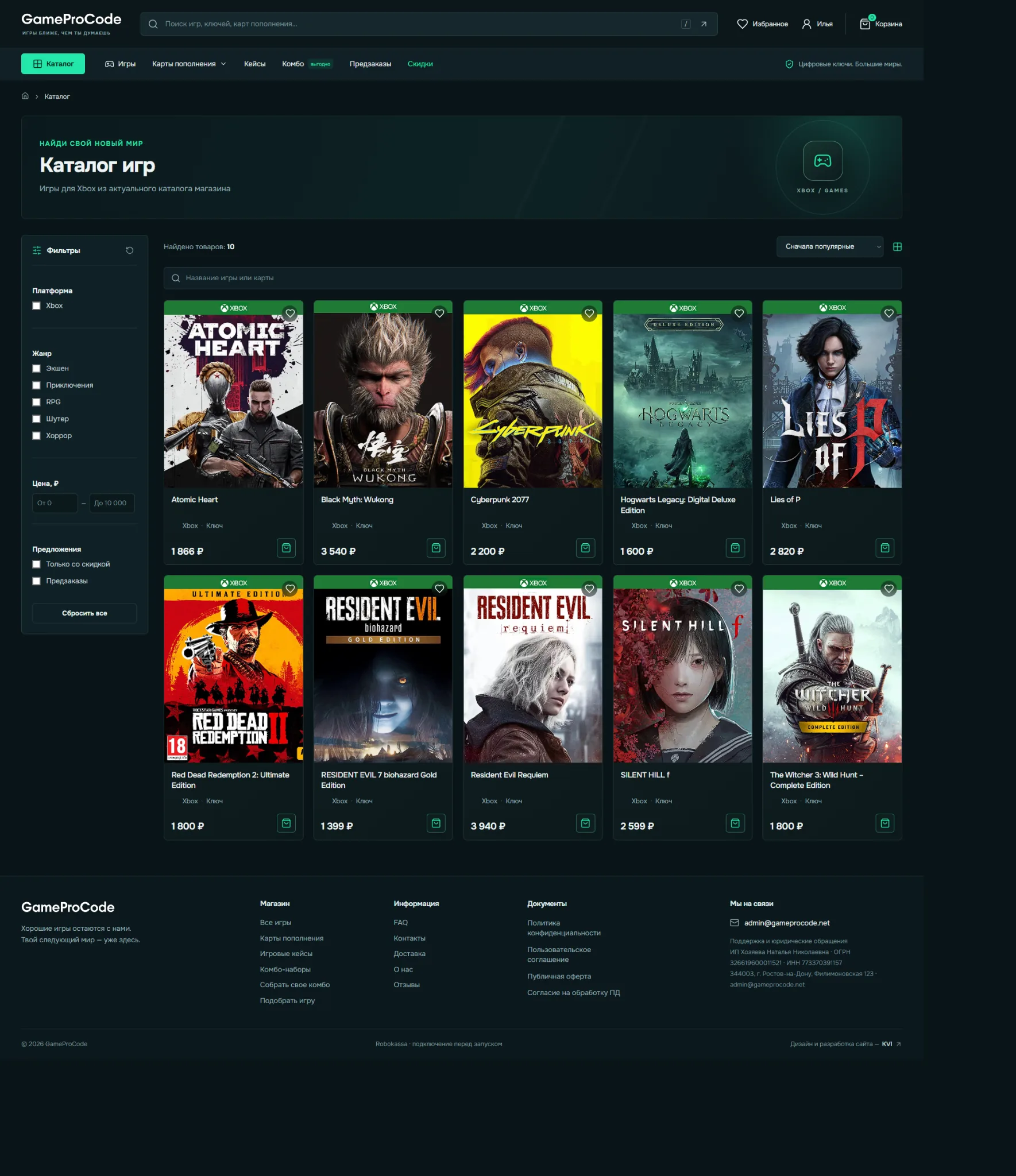Open Кейсы in the nav bar
The width and height of the screenshot is (1016, 1176).
254,64
